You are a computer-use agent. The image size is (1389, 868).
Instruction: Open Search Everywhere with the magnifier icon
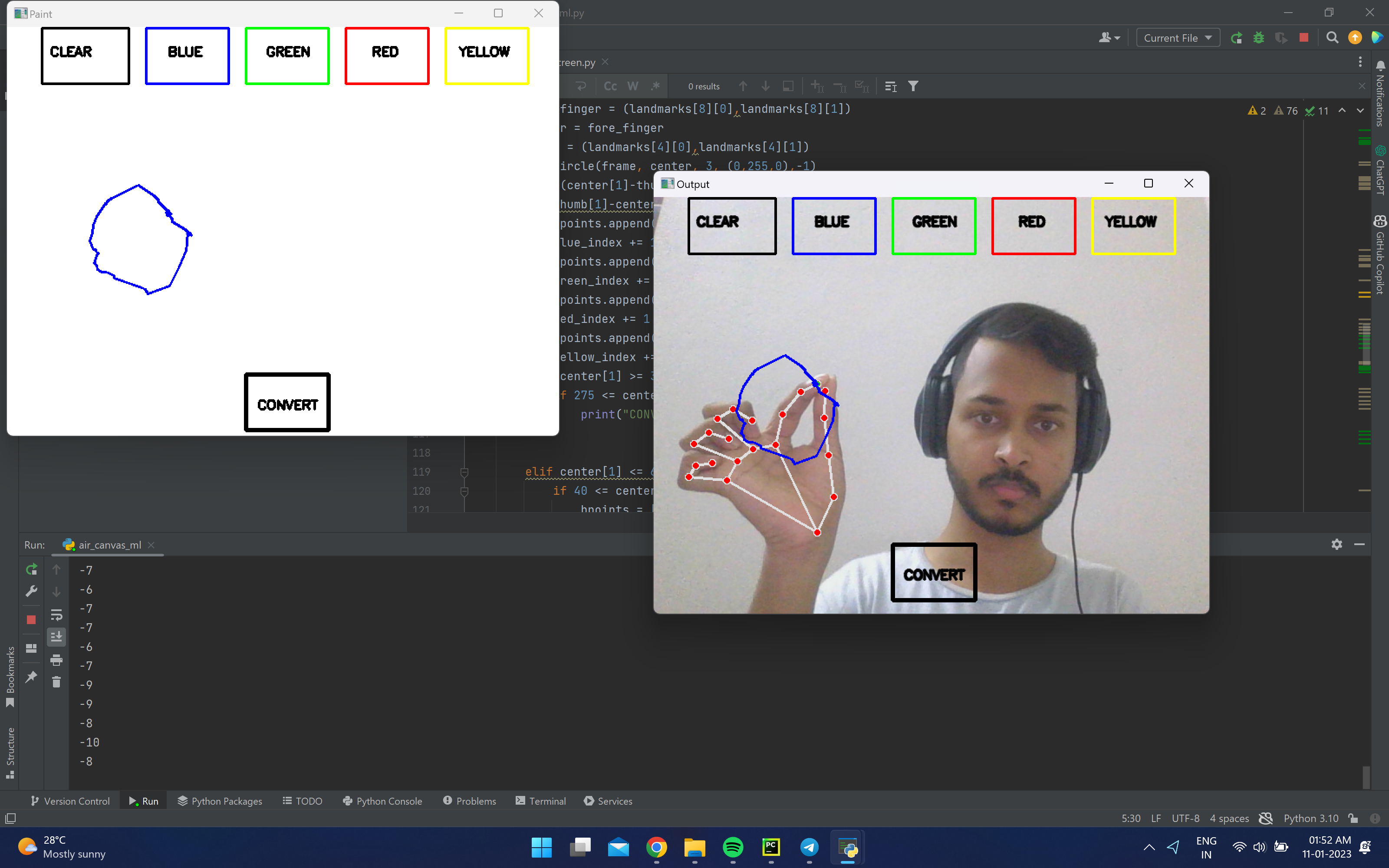click(x=1332, y=37)
